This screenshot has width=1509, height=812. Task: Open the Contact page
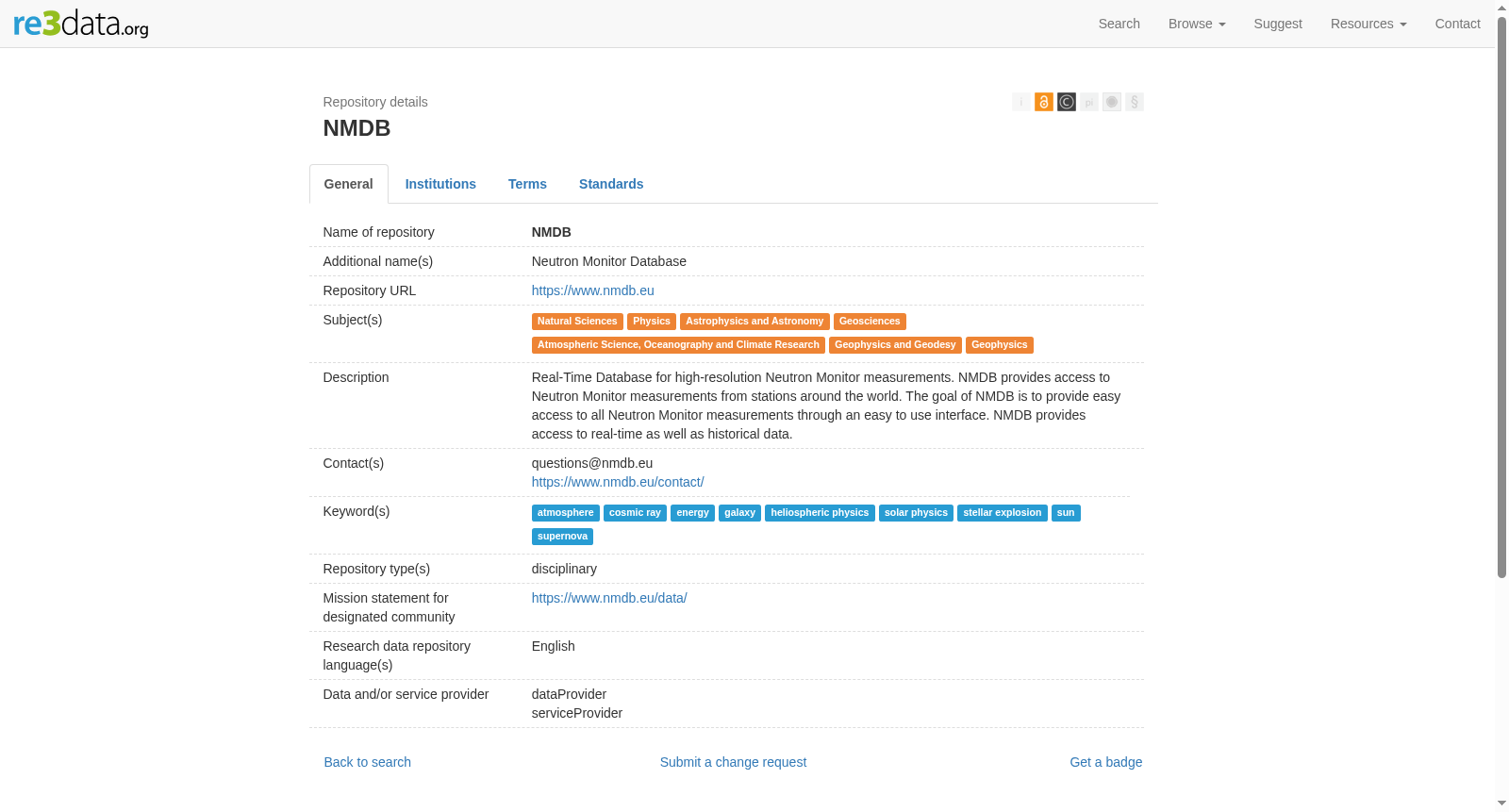point(1458,24)
